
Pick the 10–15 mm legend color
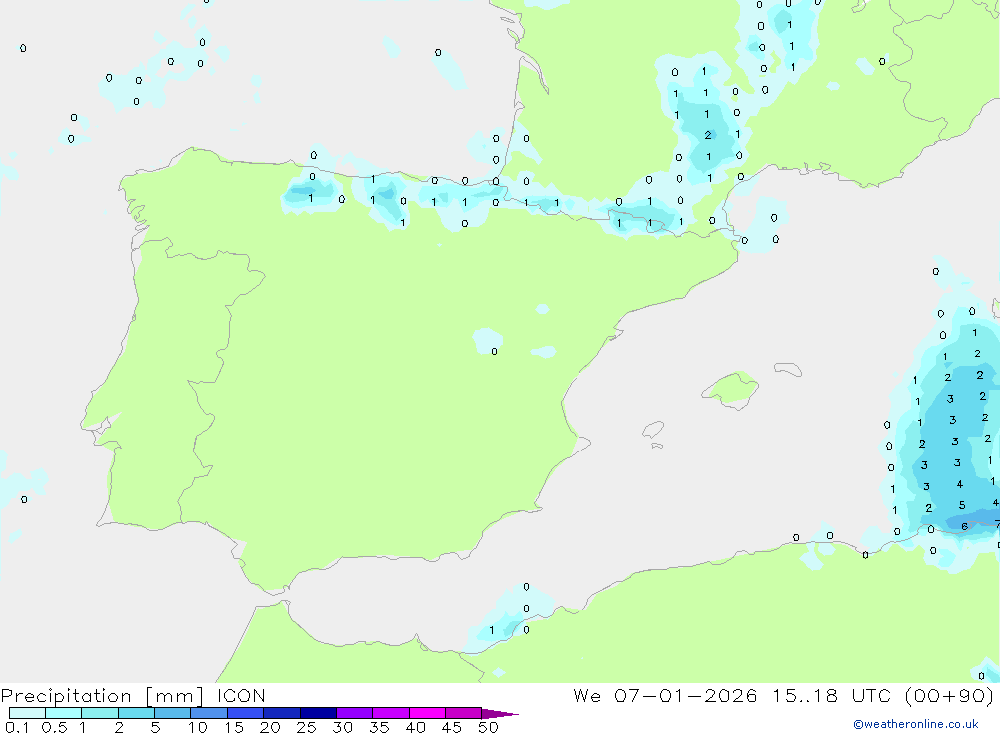[x=209, y=713]
